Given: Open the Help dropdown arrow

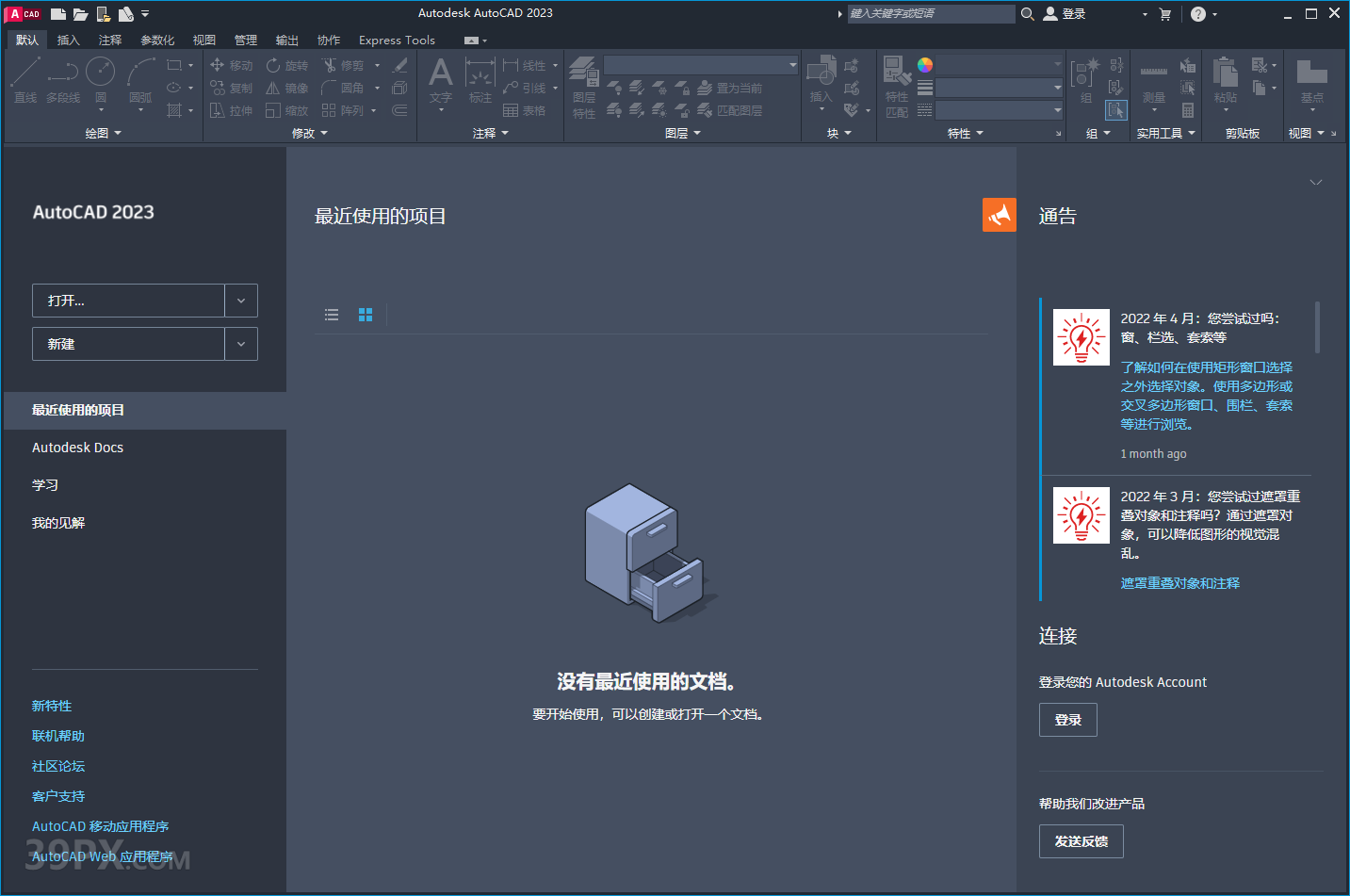Looking at the screenshot, I should 1214,14.
